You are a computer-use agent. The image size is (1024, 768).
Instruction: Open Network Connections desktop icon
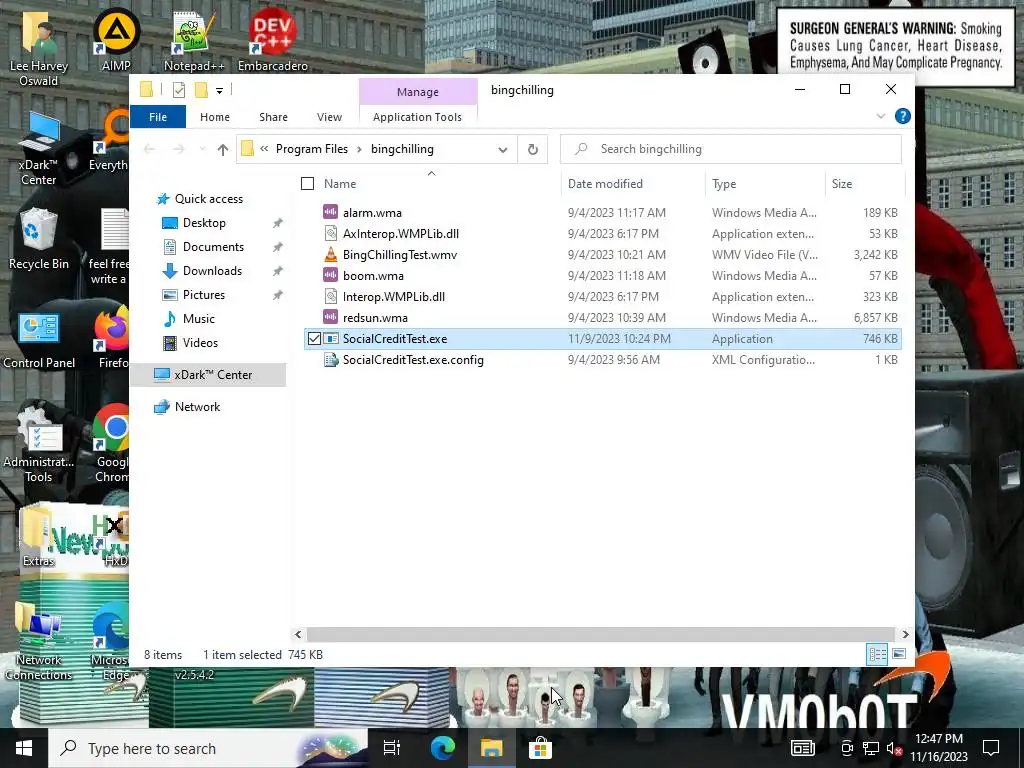(x=39, y=643)
